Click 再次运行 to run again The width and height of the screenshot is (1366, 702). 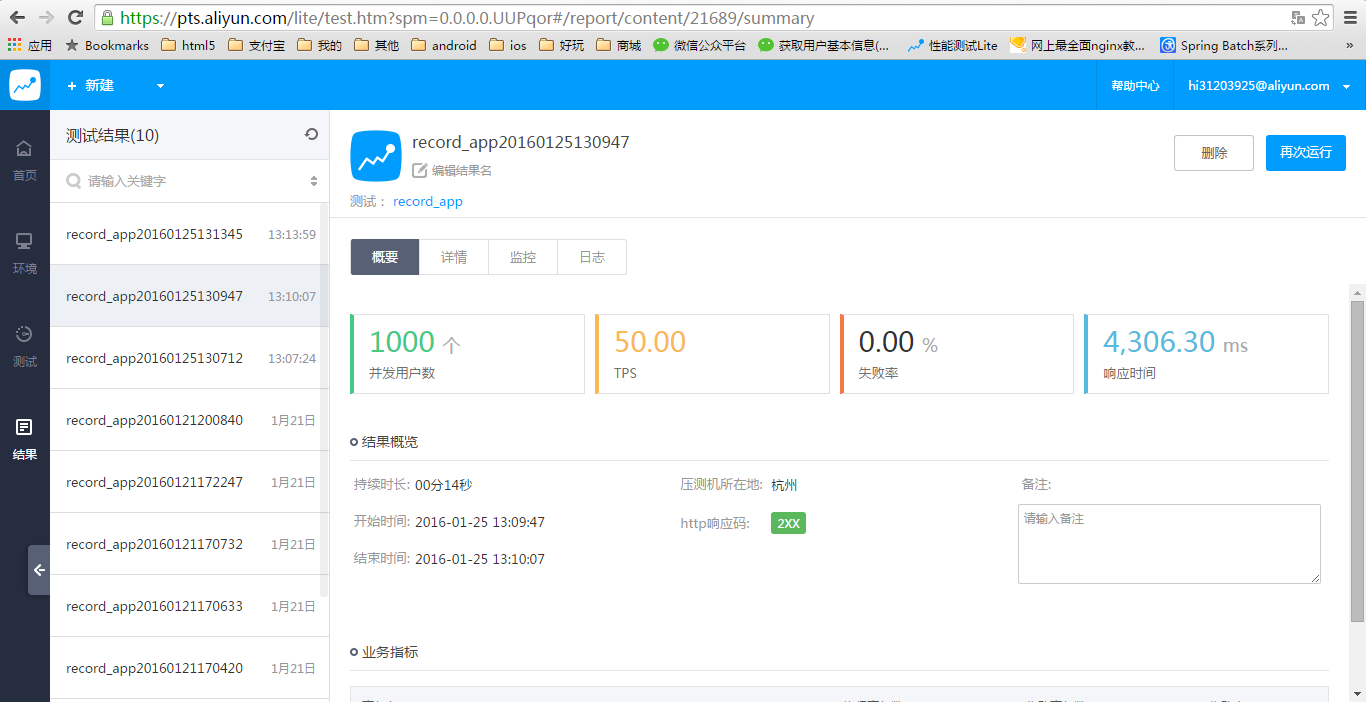click(1306, 153)
